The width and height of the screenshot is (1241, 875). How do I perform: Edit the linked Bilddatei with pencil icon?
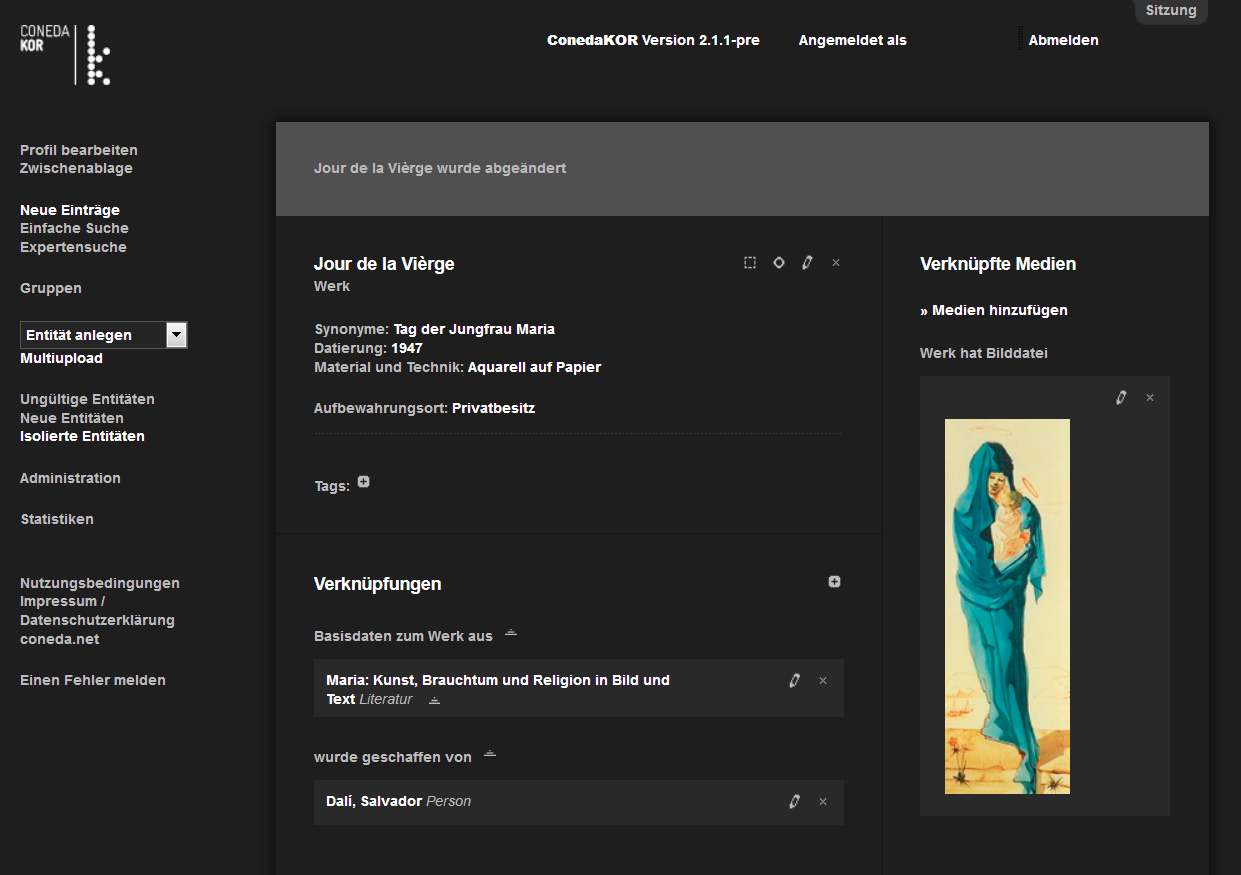point(1121,398)
